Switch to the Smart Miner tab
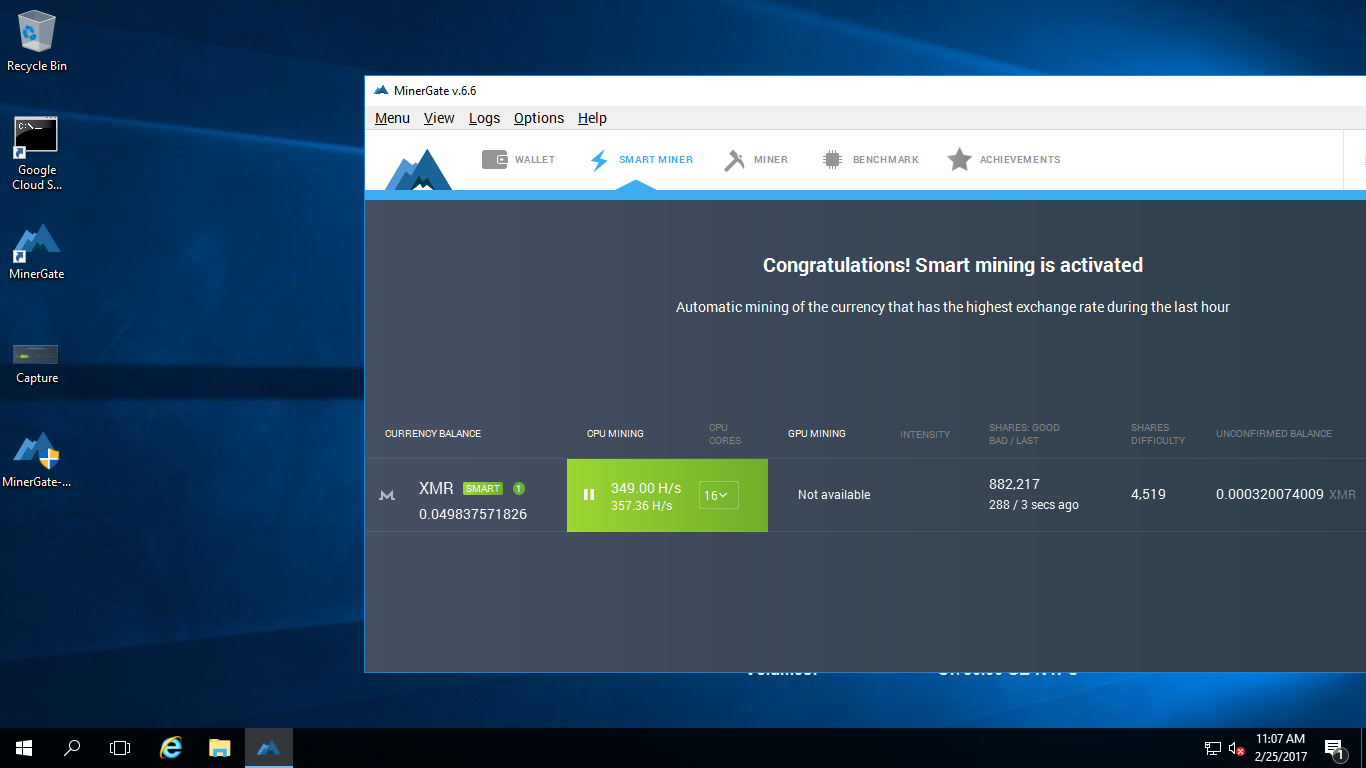Screen dimensions: 1366x768 [641, 160]
